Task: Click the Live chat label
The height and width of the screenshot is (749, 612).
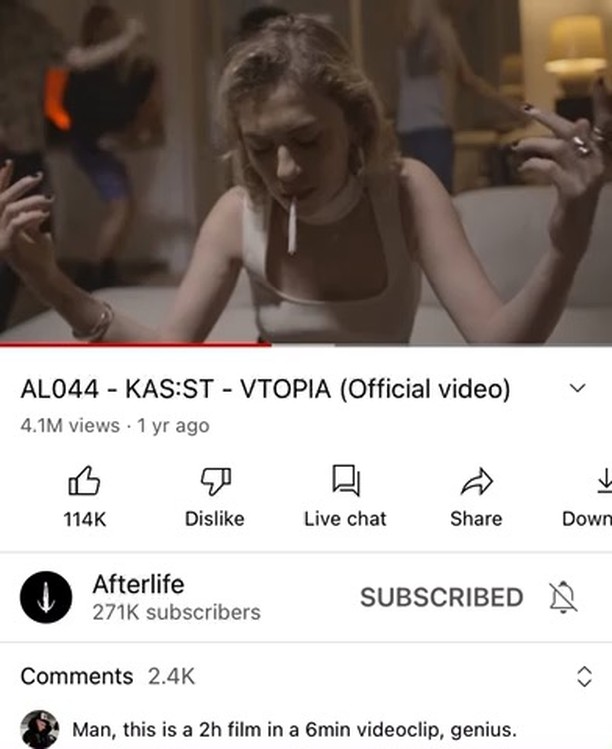Action: click(x=345, y=519)
